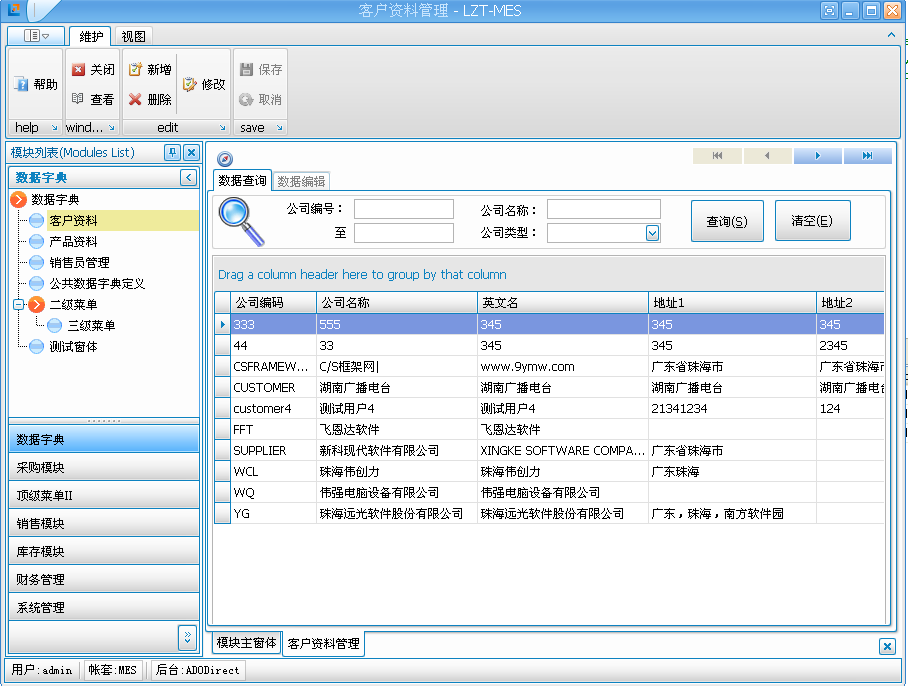908x686 pixels.
Task: Go to previous record navigation button
Action: (767, 155)
